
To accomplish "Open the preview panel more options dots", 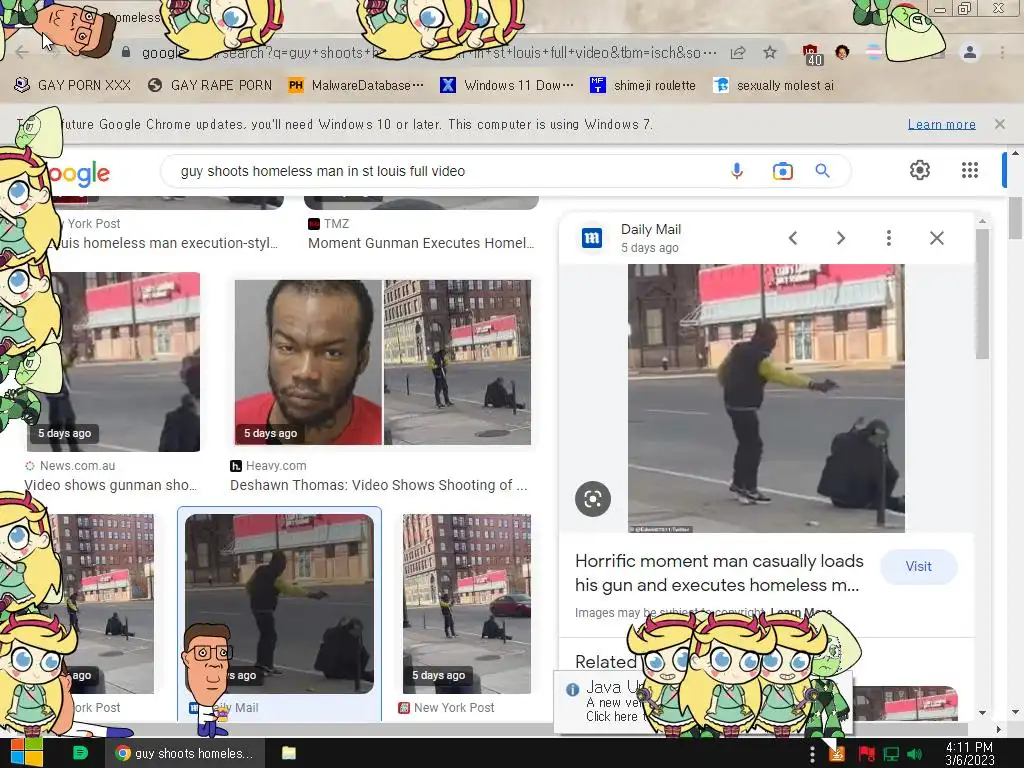I will (888, 238).
